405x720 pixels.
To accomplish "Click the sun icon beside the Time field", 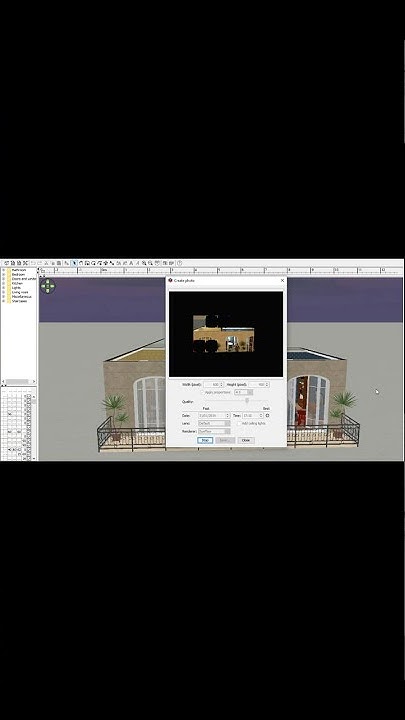I will pyautogui.click(x=268, y=416).
